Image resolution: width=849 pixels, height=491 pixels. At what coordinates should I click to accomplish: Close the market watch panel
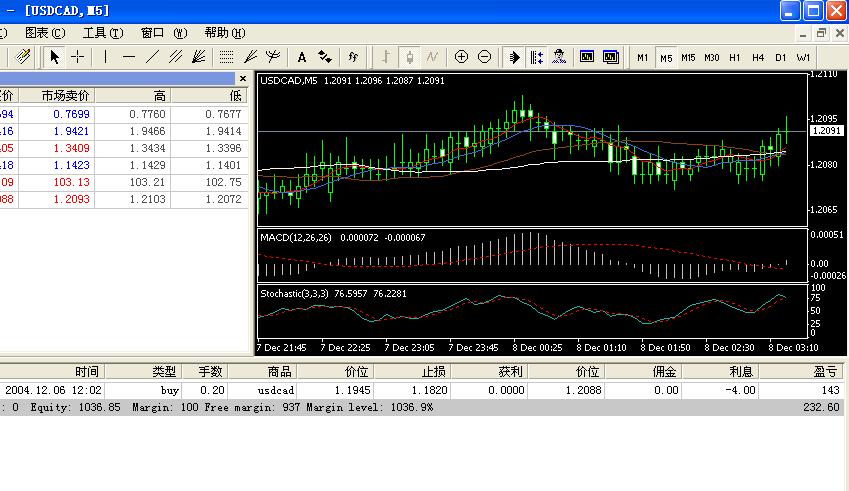(243, 78)
